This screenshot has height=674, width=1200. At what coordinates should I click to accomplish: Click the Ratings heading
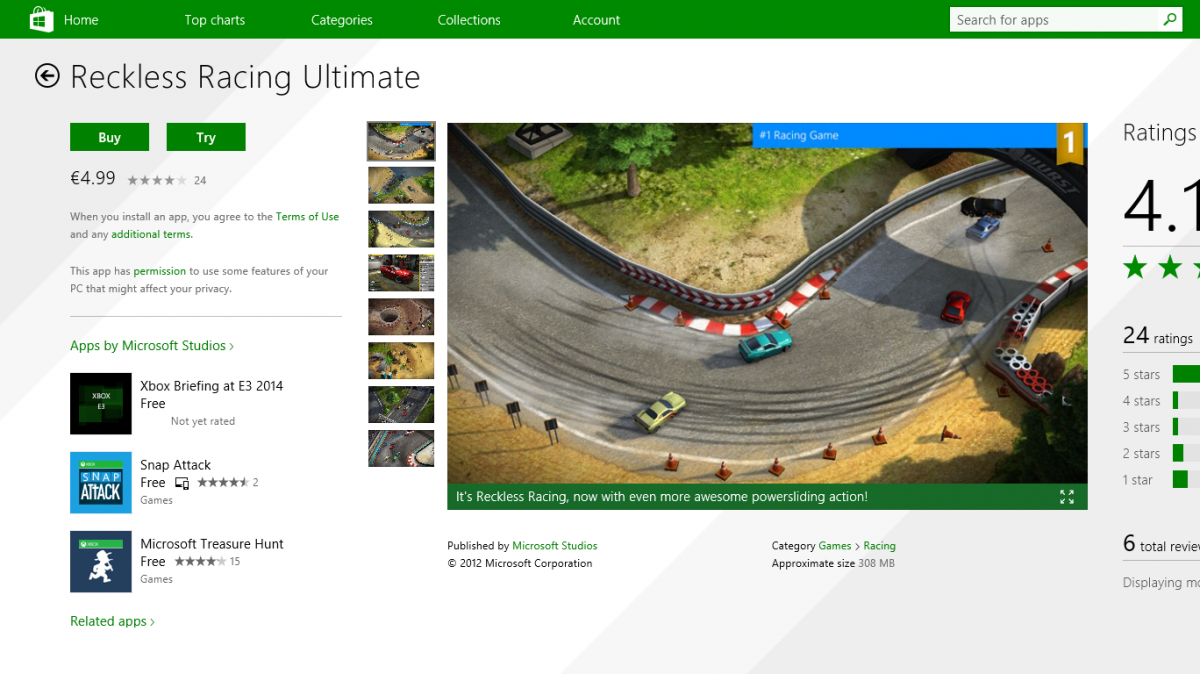point(1160,133)
